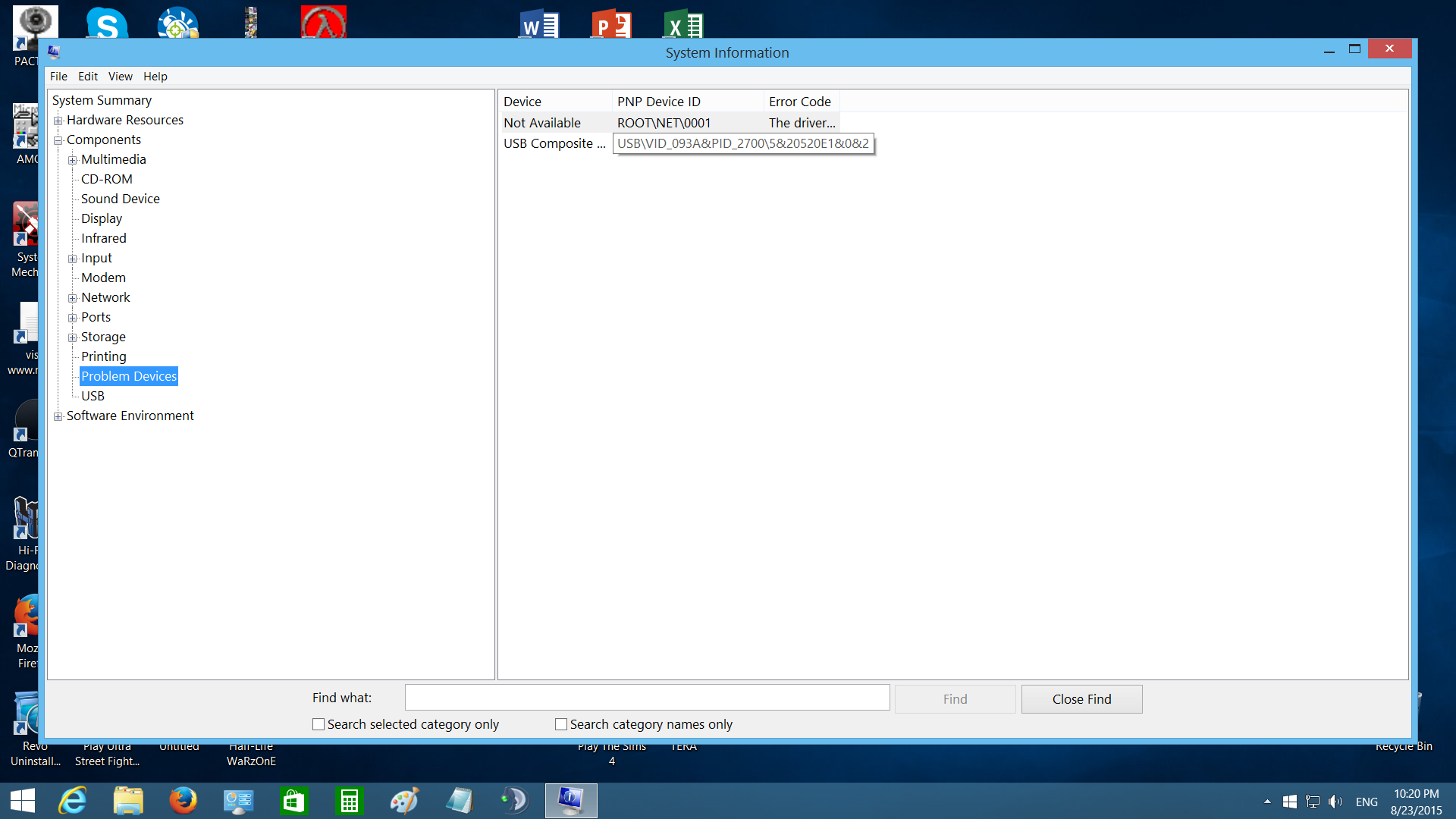Image resolution: width=1456 pixels, height=819 pixels.
Task: Open the View menu
Action: (120, 76)
